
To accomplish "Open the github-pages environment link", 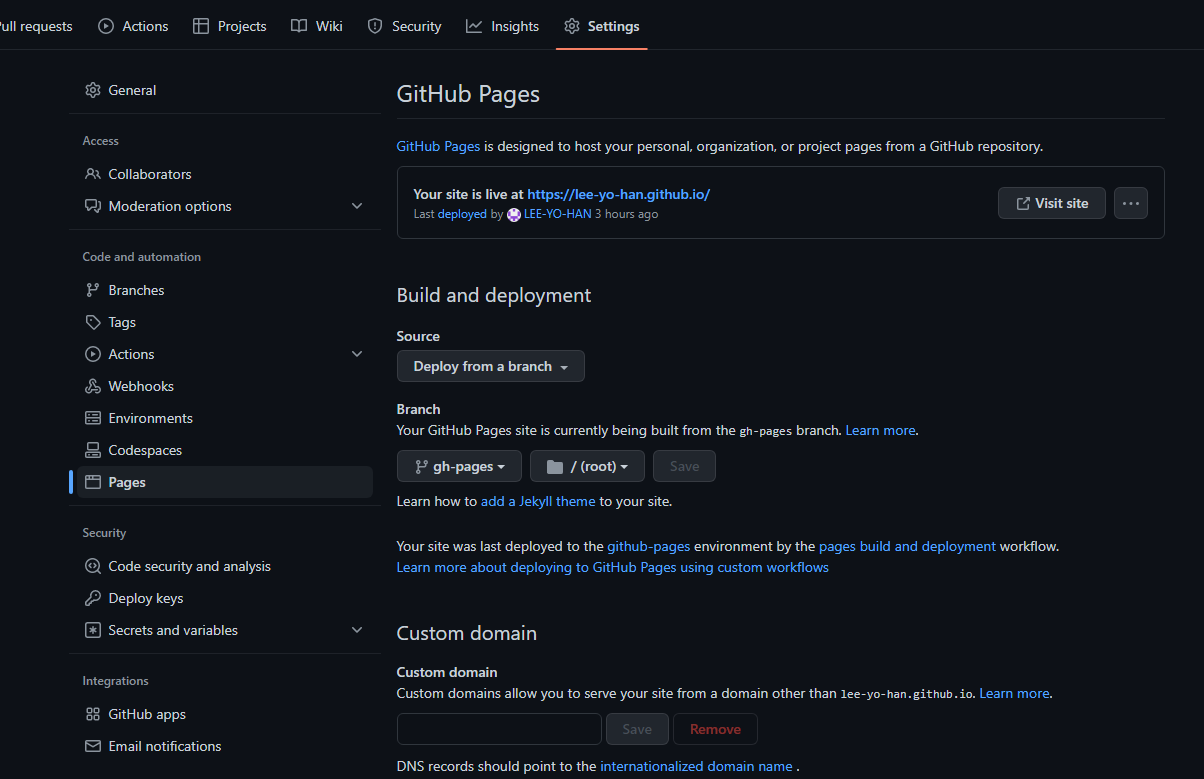I will tap(649, 546).
